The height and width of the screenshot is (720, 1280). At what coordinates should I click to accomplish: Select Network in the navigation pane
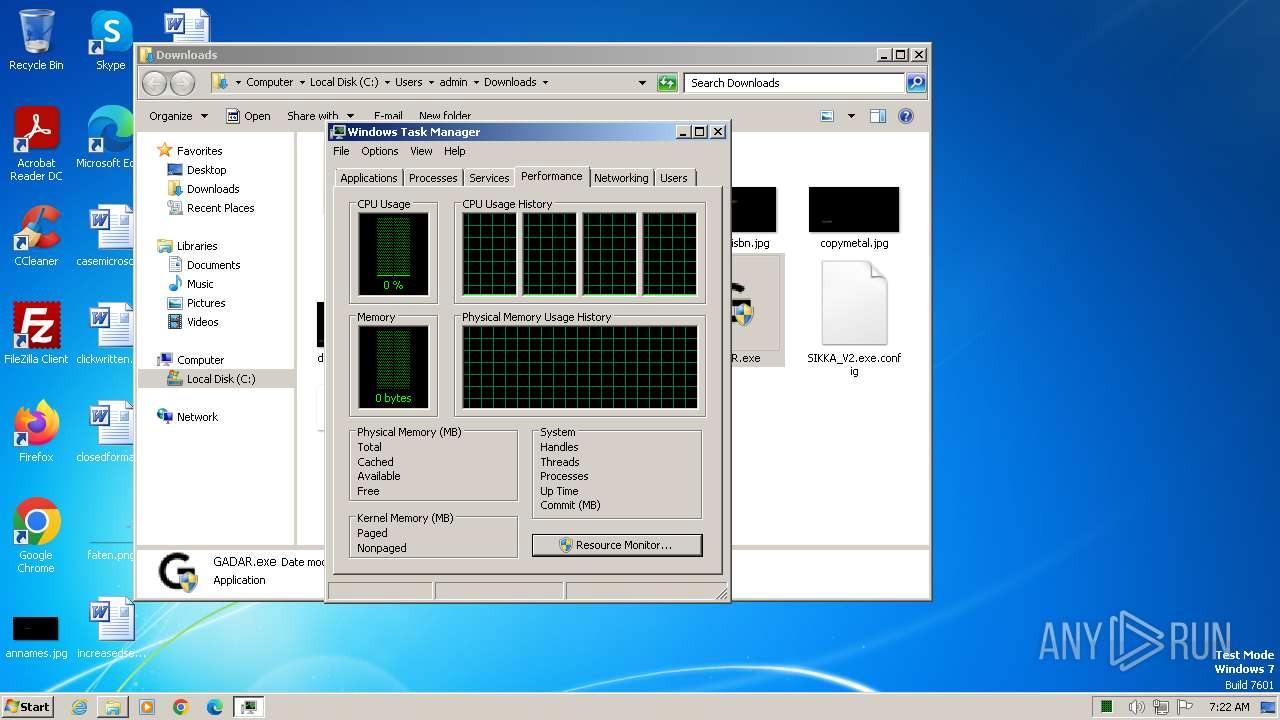(197, 417)
